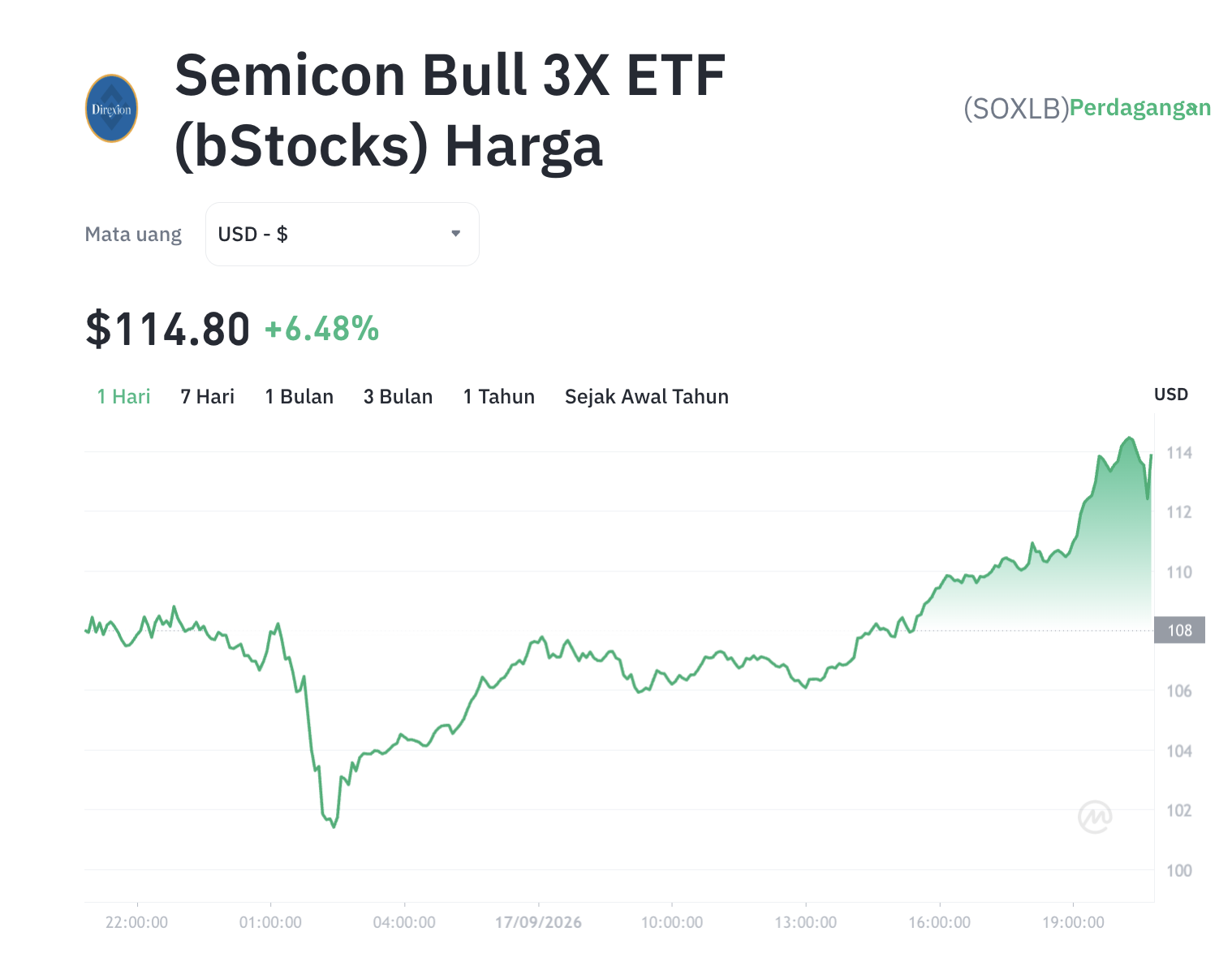
Task: Click the 17/09/2026 date label on the timeline
Action: pyautogui.click(x=538, y=922)
